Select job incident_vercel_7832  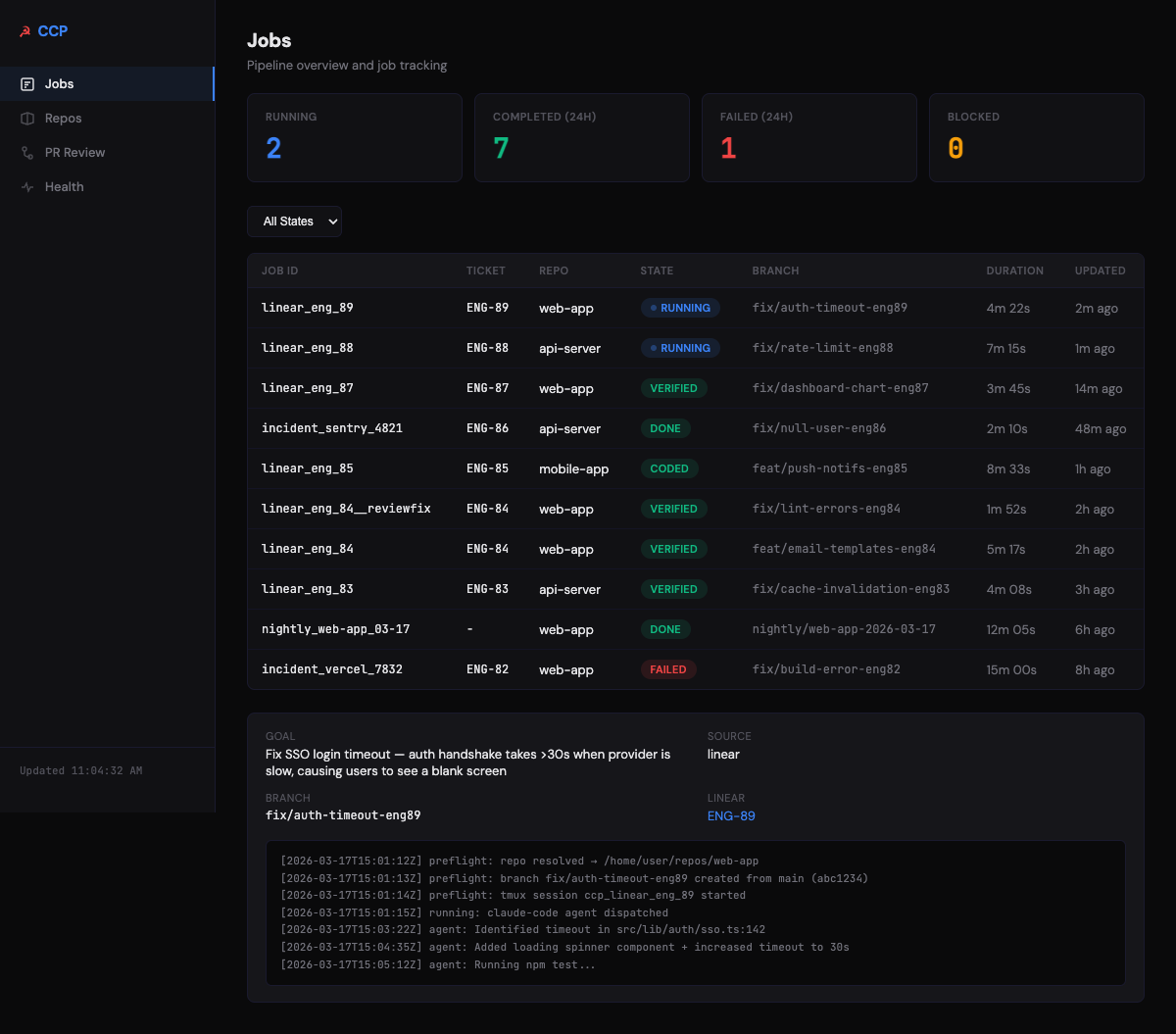[x=696, y=669]
